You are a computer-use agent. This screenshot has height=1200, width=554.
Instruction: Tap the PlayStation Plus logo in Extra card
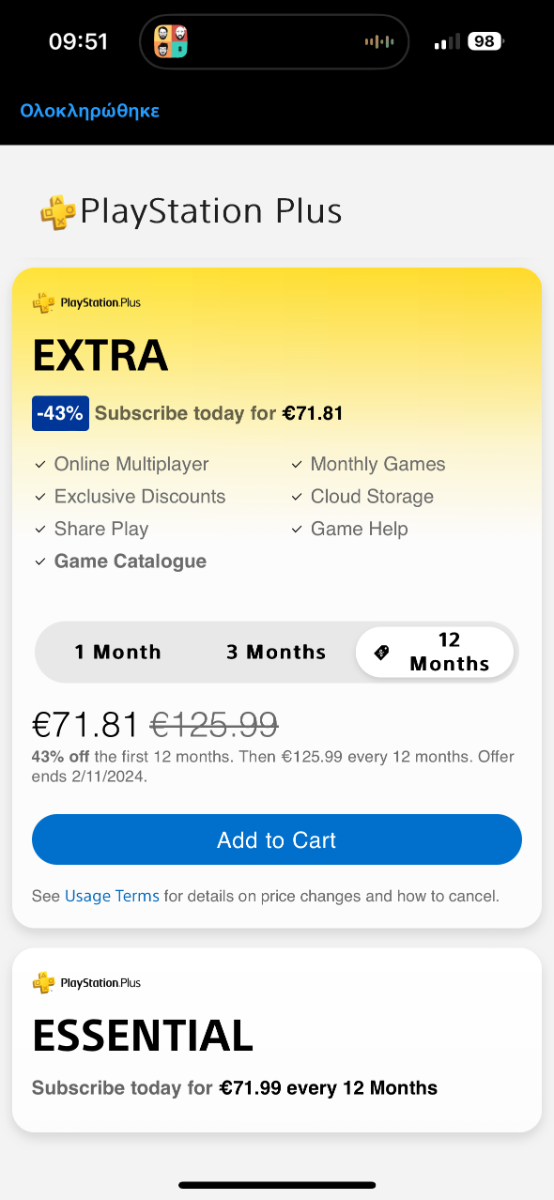(86, 302)
